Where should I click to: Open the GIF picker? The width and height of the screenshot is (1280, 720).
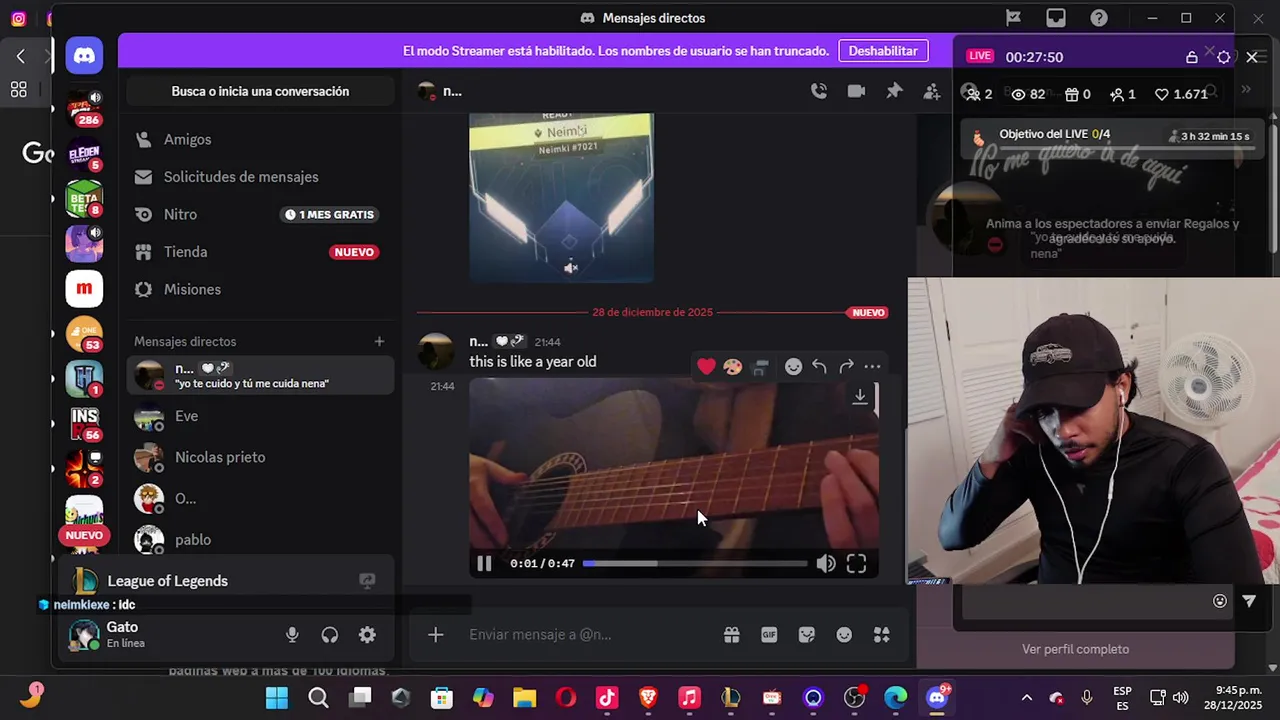pos(769,635)
